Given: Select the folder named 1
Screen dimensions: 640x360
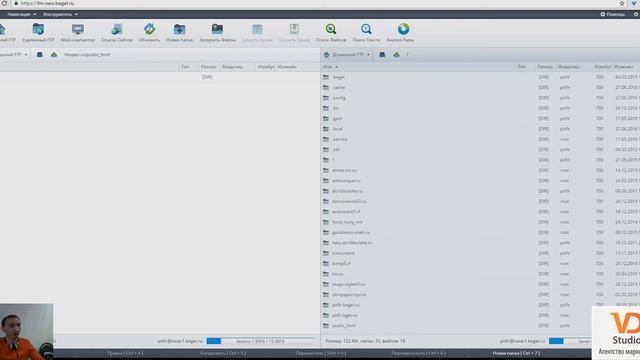Looking at the screenshot, I should coord(333,160).
